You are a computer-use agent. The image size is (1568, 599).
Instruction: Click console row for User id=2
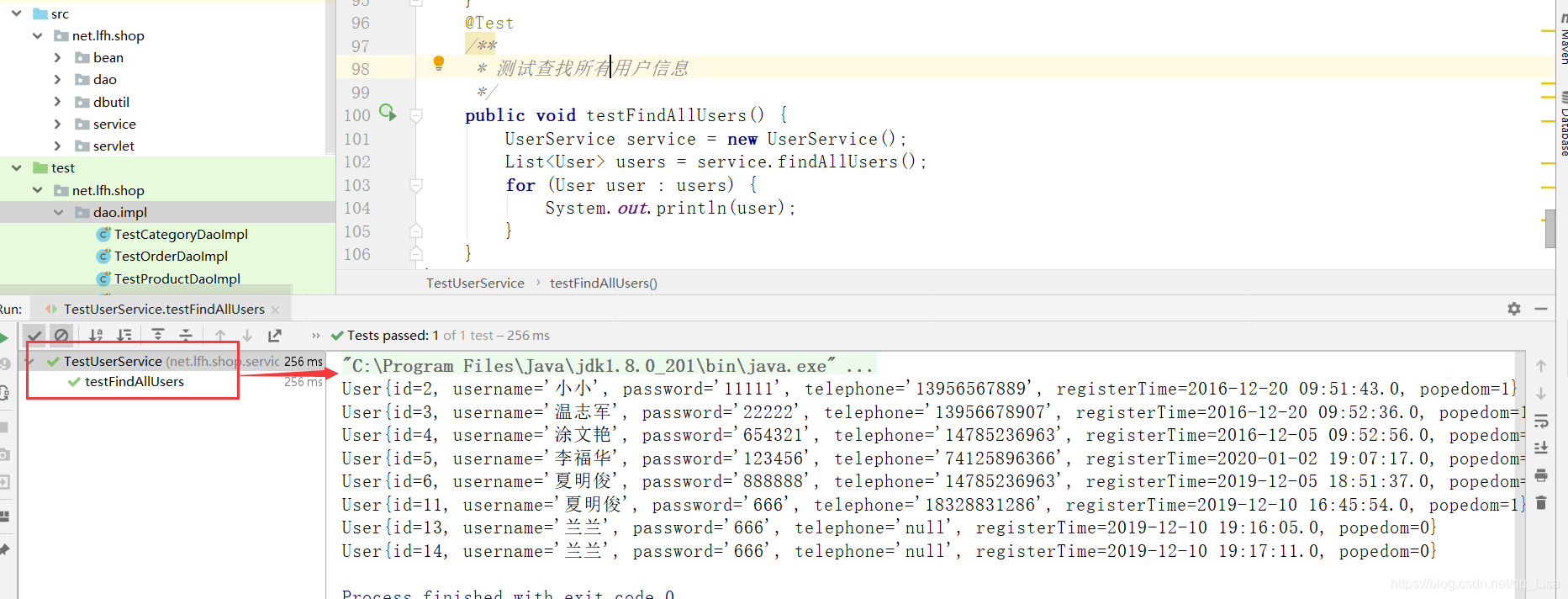(929, 389)
